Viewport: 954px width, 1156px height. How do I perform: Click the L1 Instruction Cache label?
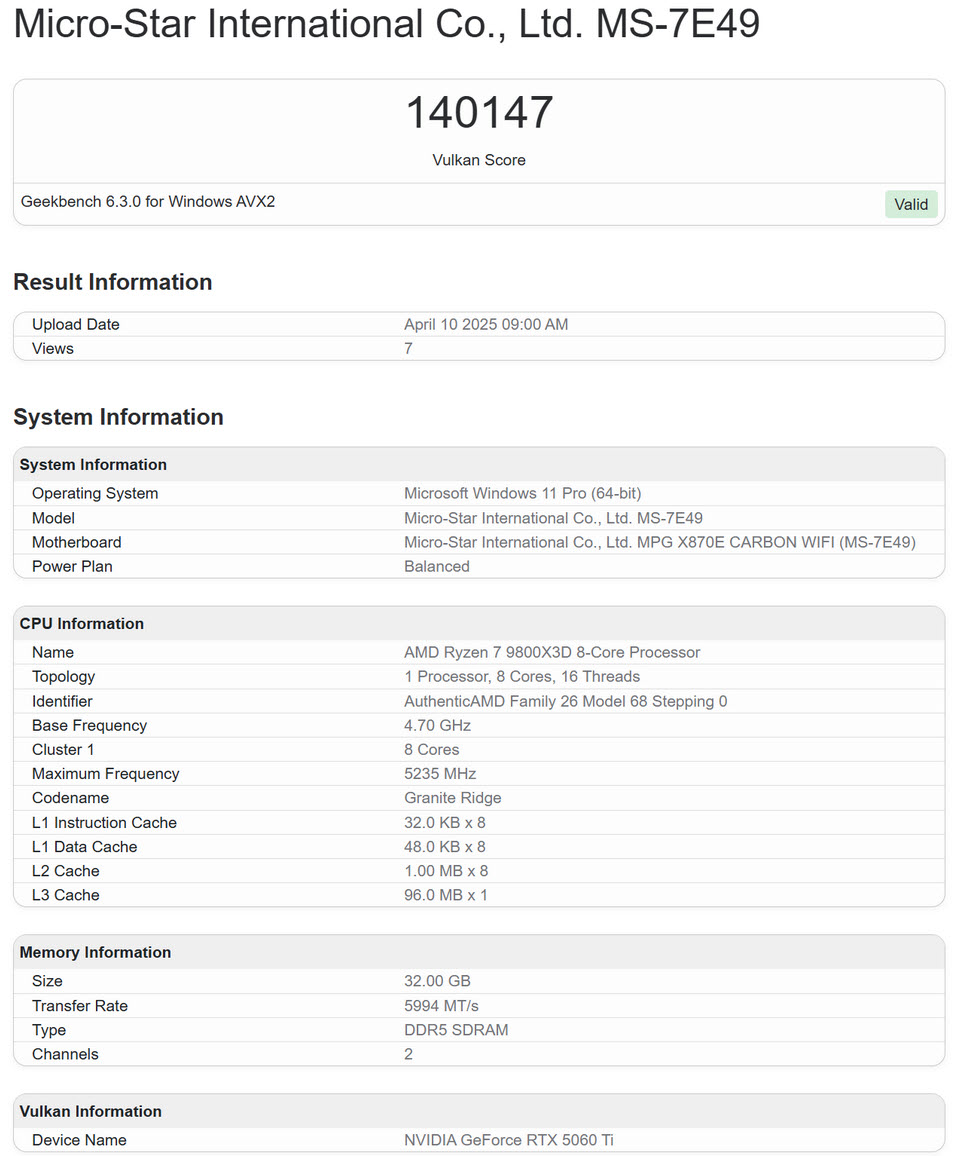[x=105, y=823]
